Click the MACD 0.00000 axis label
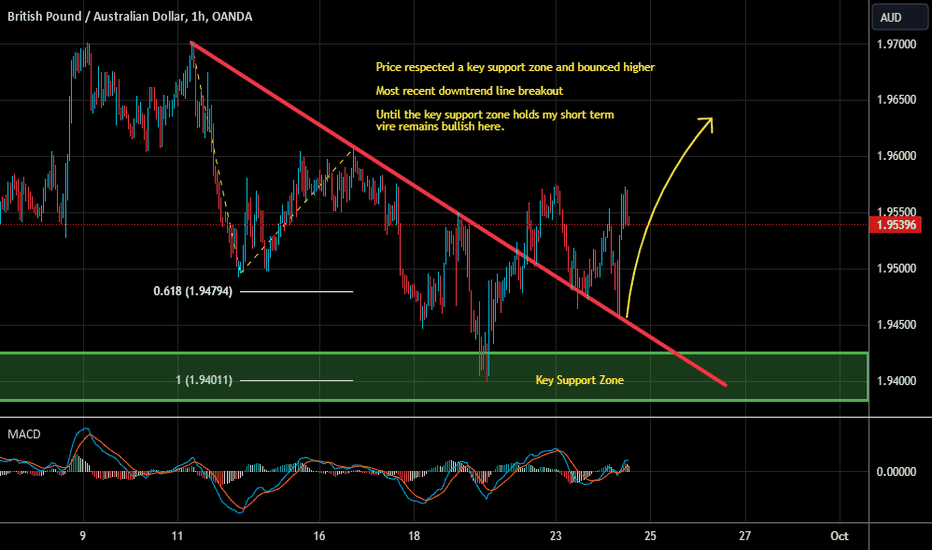Viewport: 932px width, 550px height. (x=896, y=472)
